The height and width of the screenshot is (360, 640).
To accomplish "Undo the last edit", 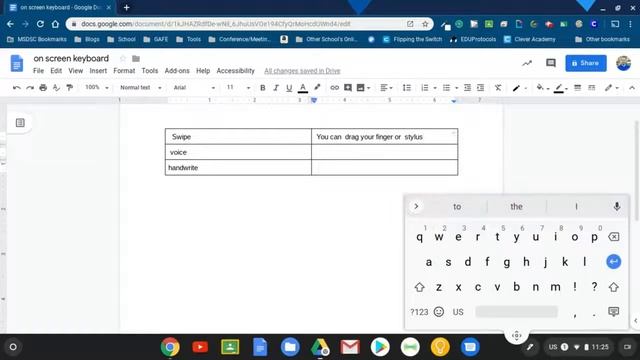I will coord(17,88).
